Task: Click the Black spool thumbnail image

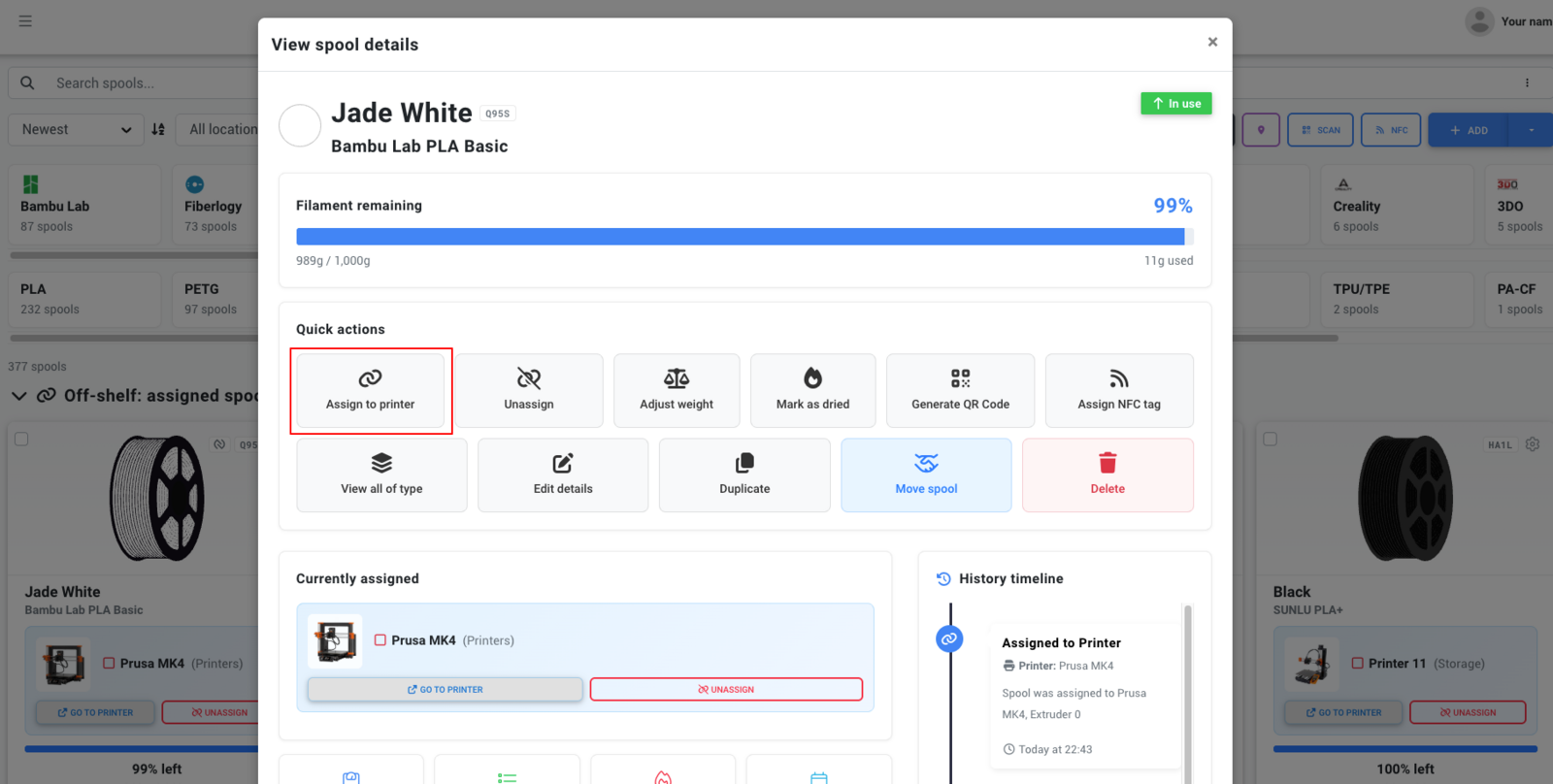Action: click(1404, 498)
